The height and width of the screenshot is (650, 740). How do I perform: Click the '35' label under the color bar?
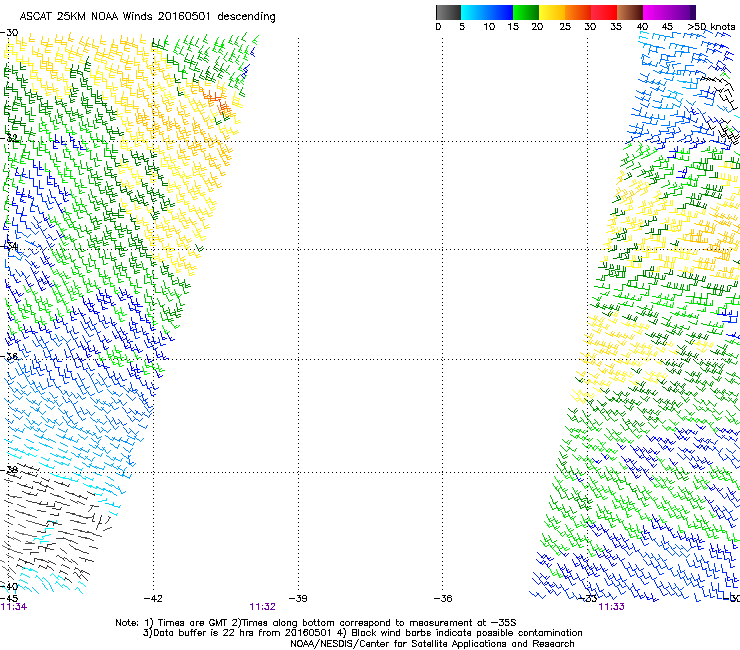pos(616,27)
